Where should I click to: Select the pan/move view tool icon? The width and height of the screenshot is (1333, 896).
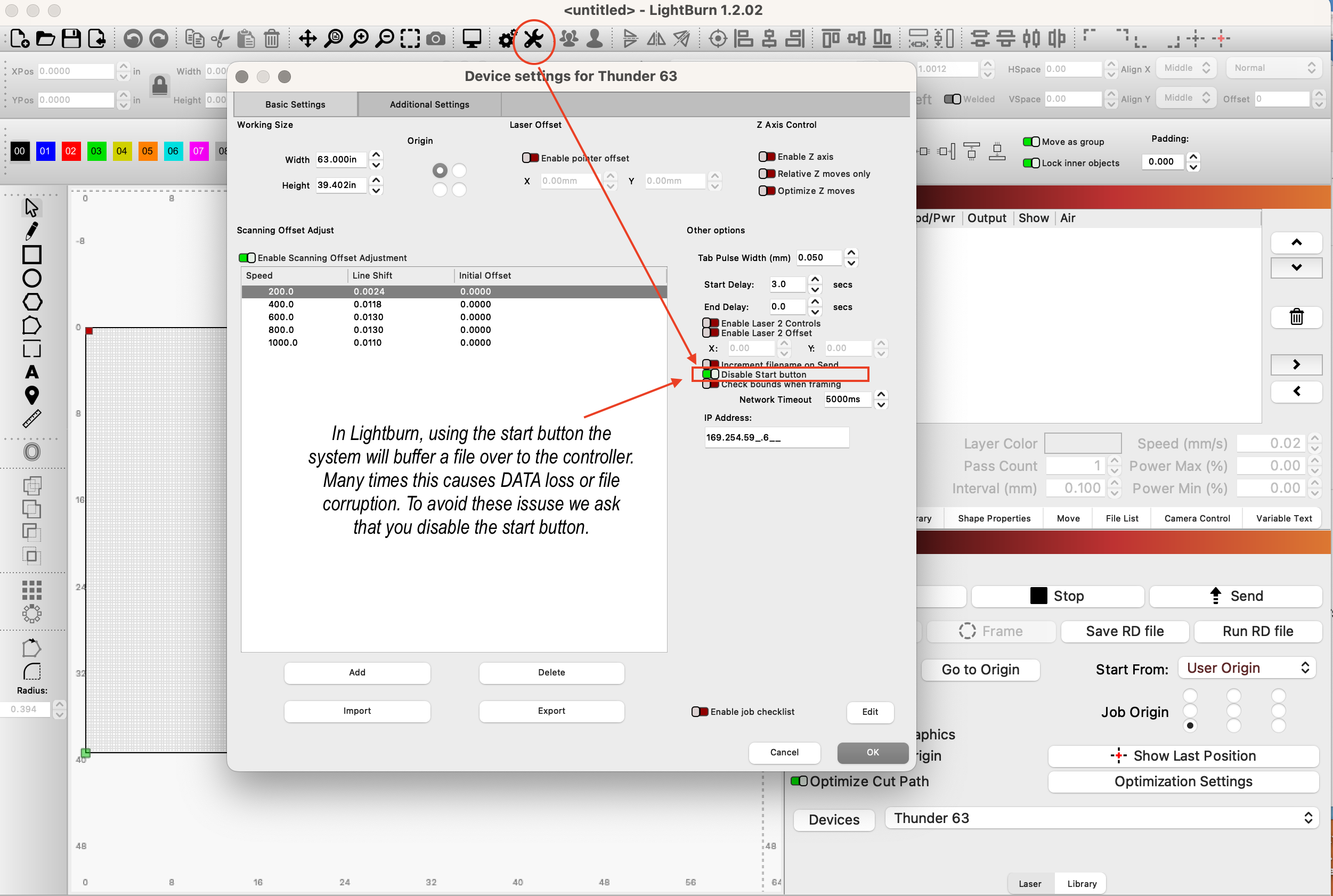[x=308, y=39]
